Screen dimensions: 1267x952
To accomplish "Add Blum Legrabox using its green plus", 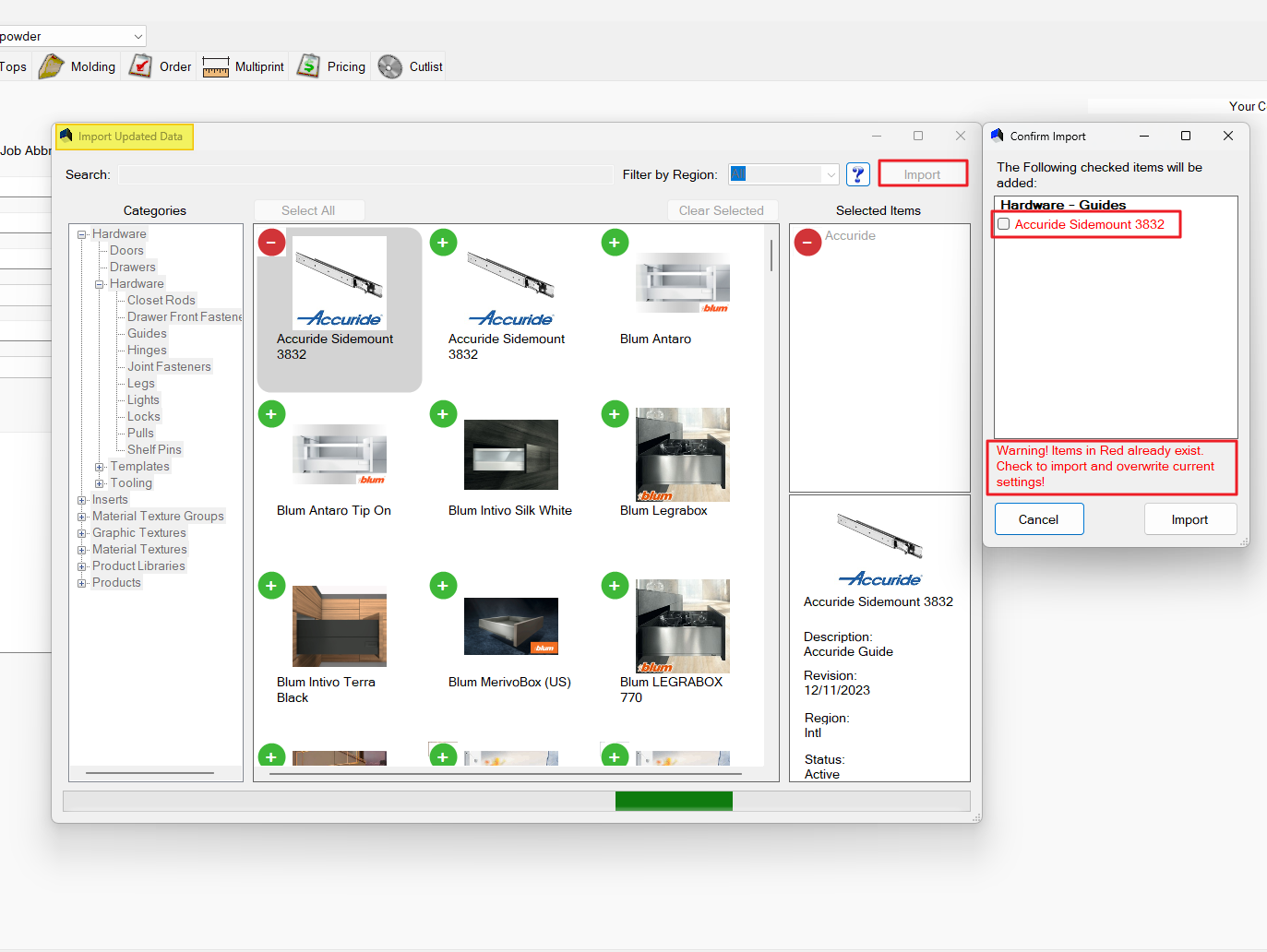I will pyautogui.click(x=615, y=414).
